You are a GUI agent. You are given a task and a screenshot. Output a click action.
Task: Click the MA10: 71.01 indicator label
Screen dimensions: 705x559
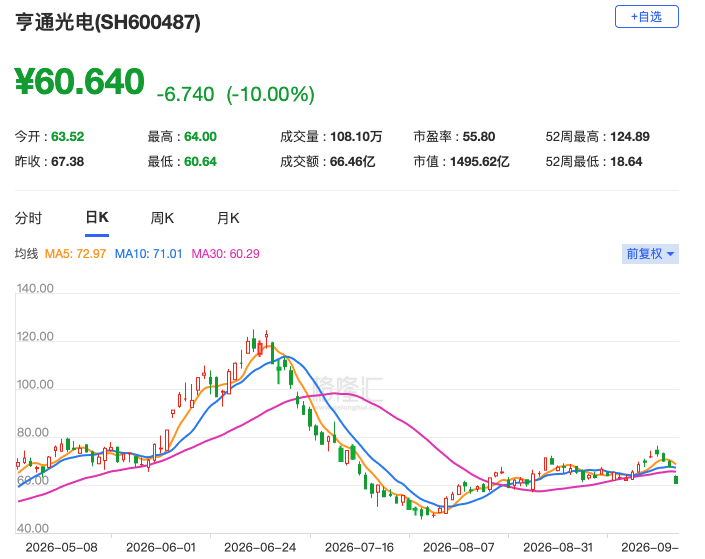(149, 254)
